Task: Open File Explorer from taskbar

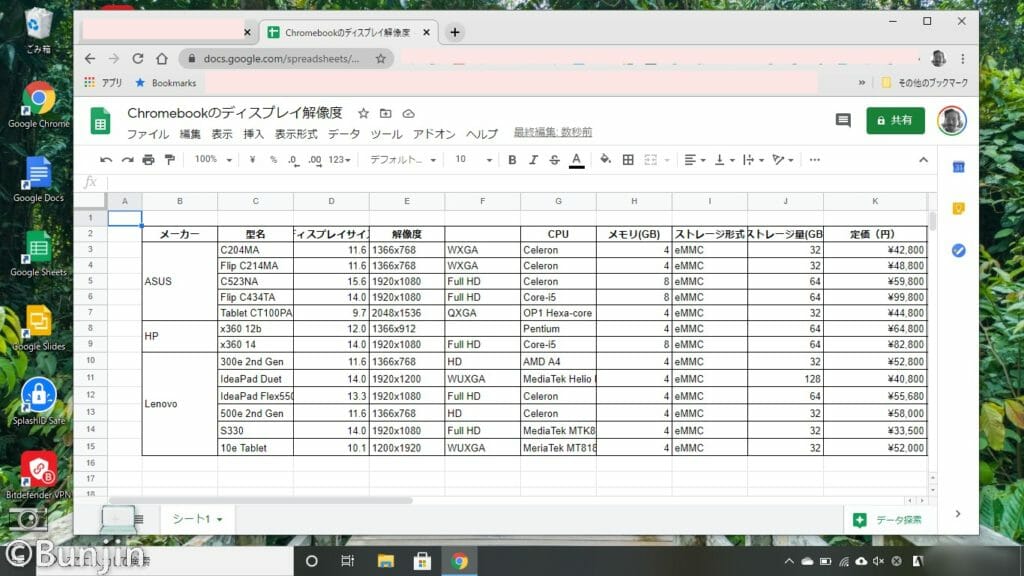Action: click(x=386, y=561)
